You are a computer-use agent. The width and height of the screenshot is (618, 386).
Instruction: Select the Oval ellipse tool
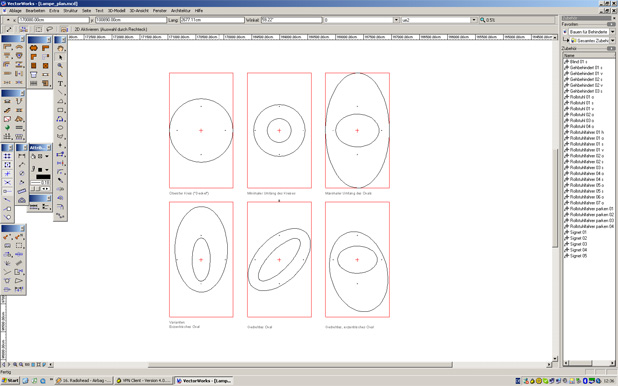click(x=60, y=127)
